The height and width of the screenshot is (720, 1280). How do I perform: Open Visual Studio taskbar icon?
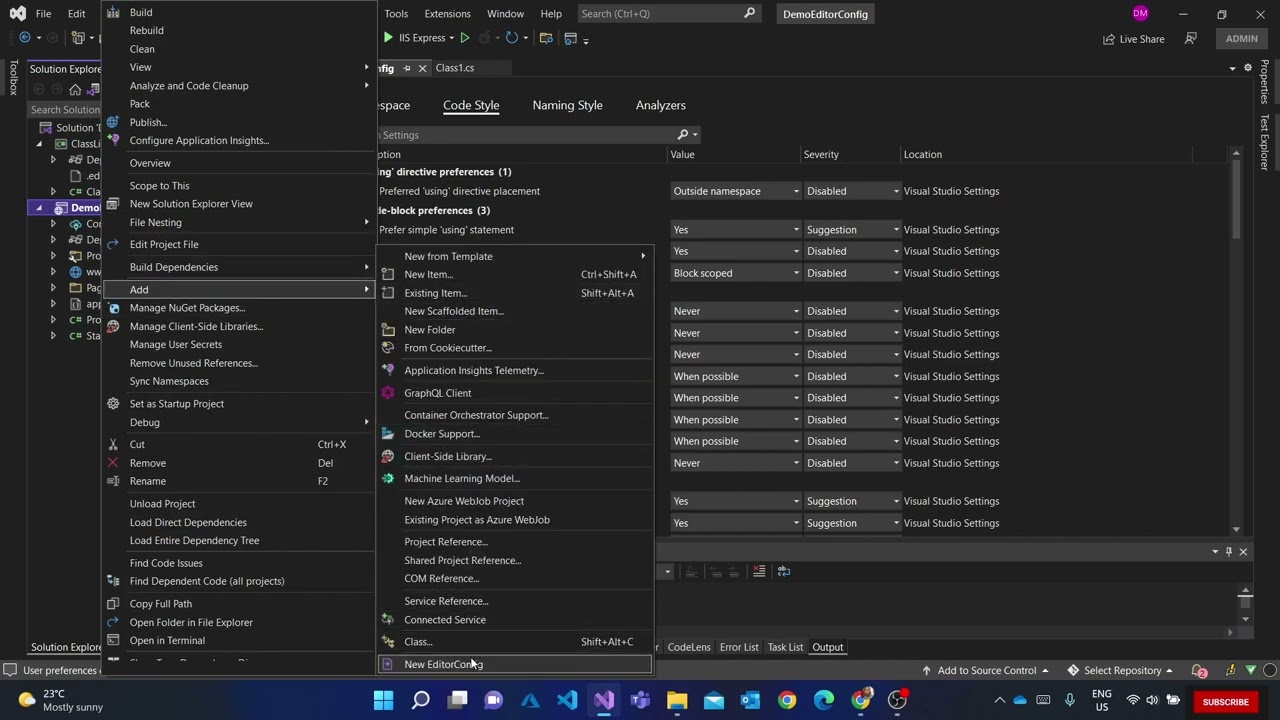point(604,700)
